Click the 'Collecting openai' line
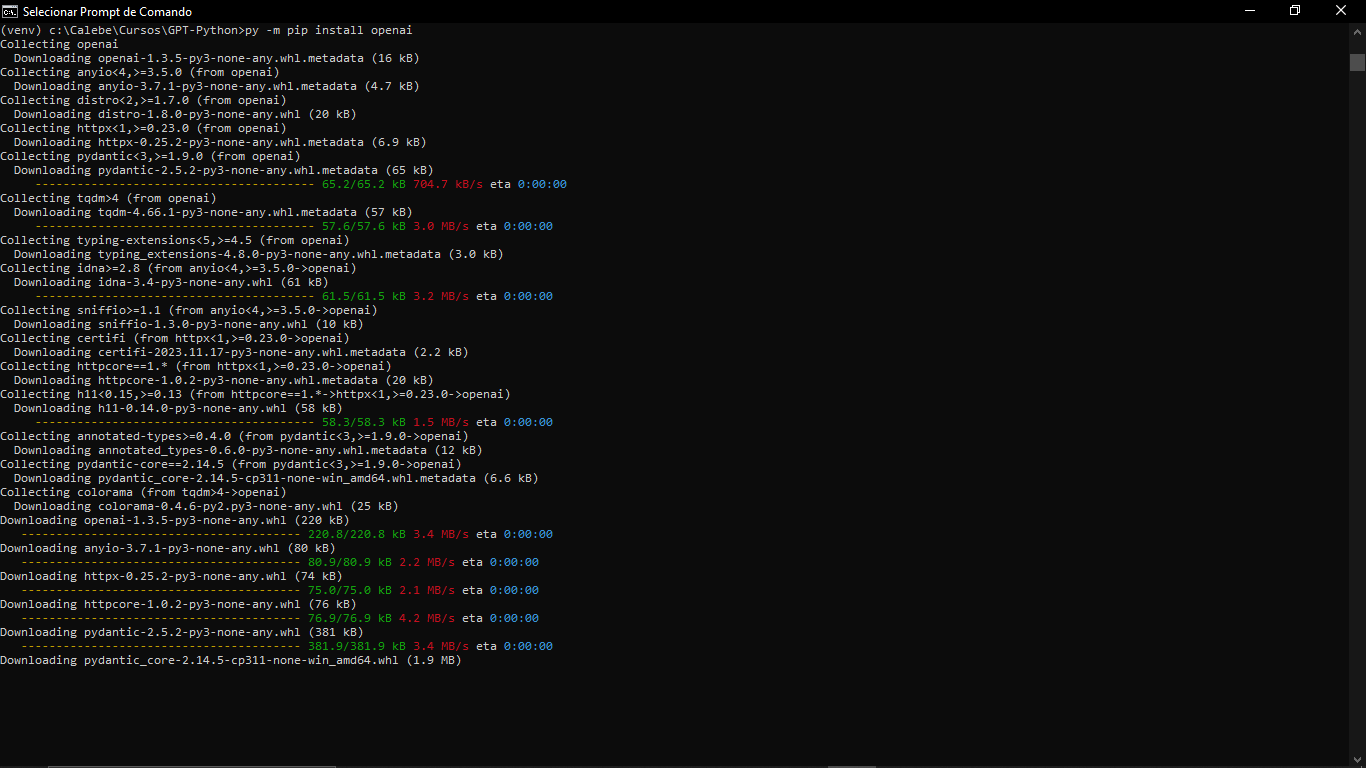This screenshot has width=1366, height=768. [x=59, y=44]
